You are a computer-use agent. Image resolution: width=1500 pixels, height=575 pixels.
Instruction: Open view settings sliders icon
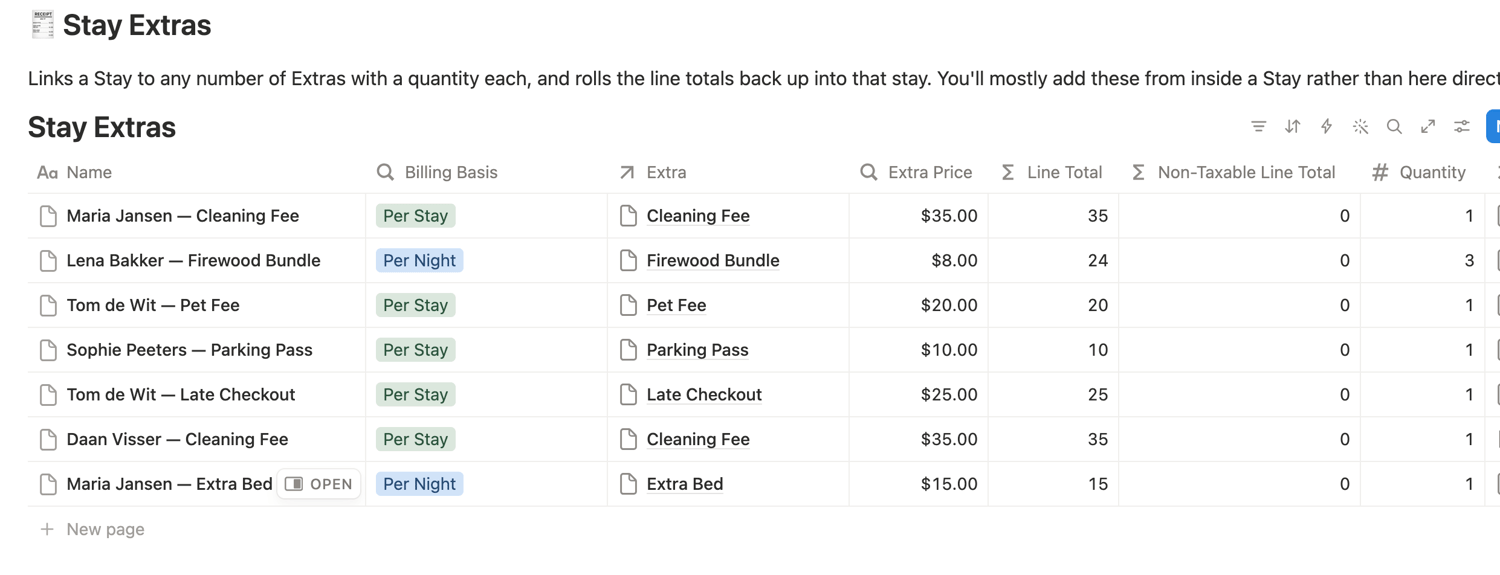[x=1462, y=127]
